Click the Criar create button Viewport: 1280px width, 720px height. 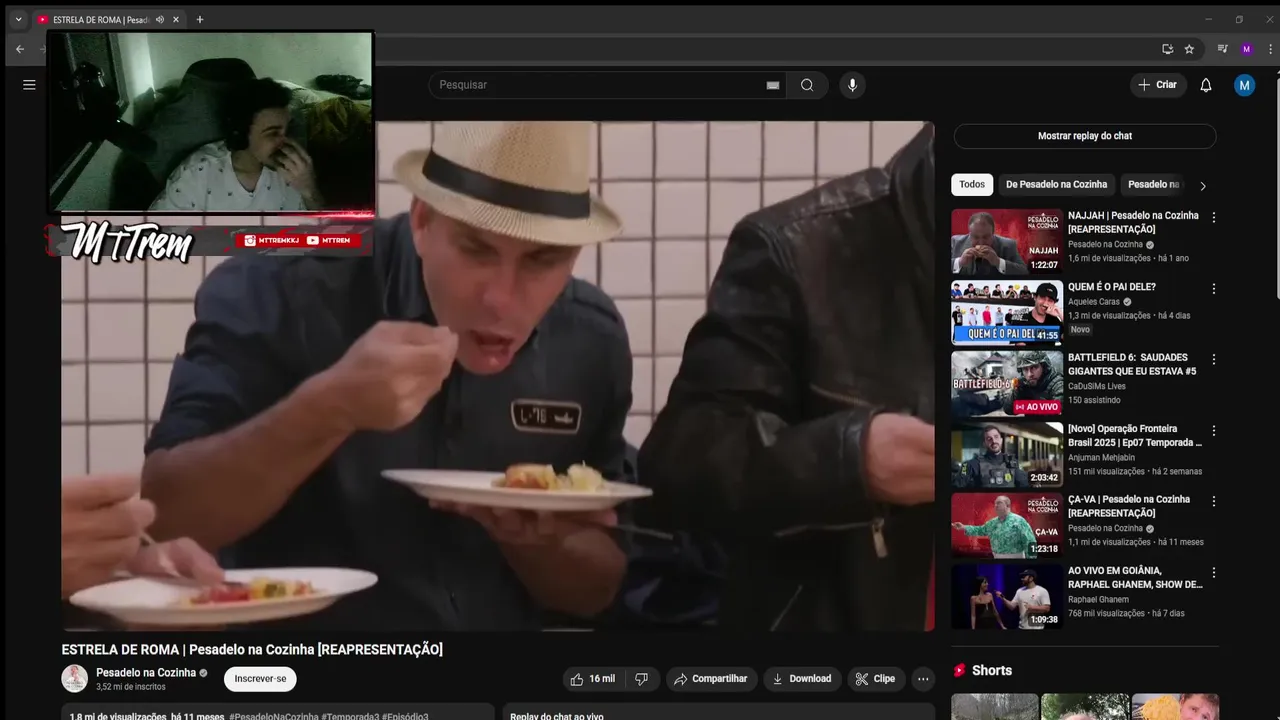coord(1158,85)
